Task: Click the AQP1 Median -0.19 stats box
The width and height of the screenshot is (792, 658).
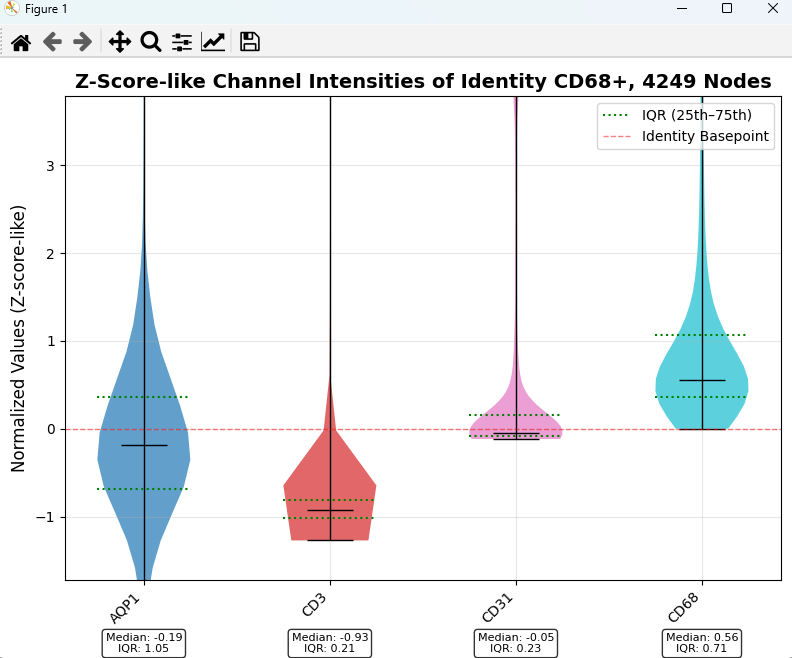Action: (x=144, y=643)
